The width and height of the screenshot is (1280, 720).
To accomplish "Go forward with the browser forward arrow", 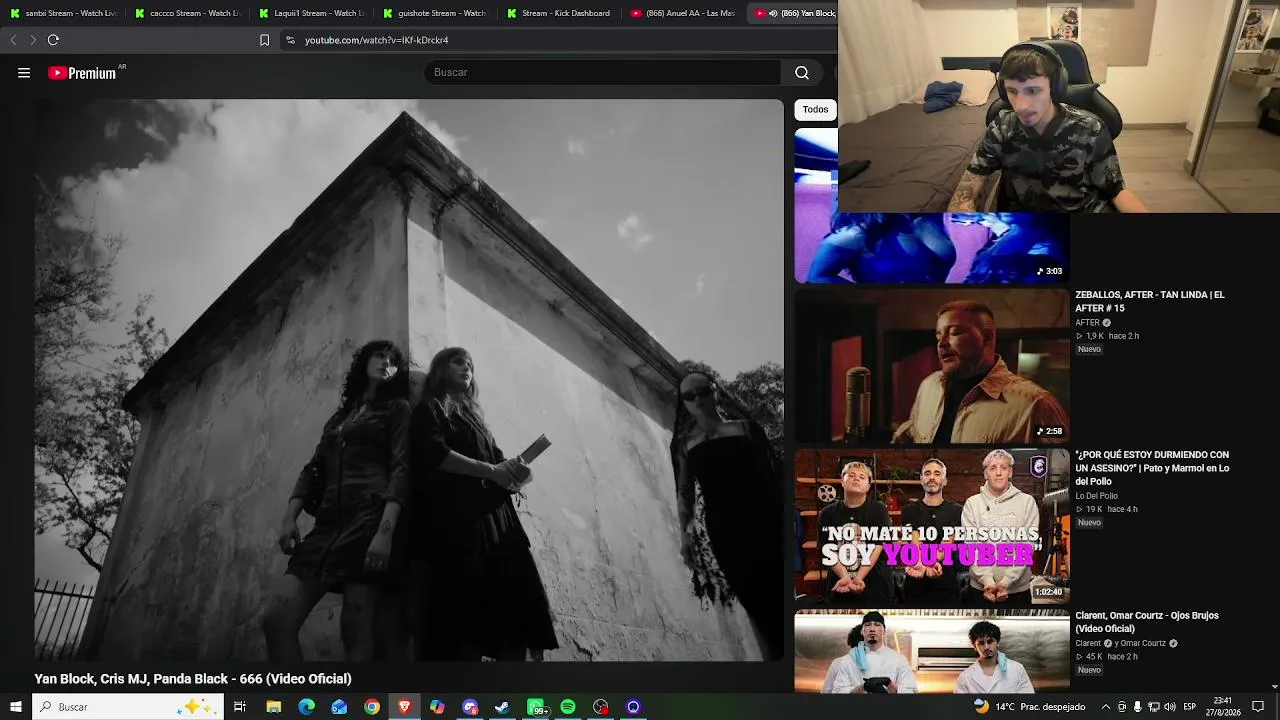I will 33,40.
